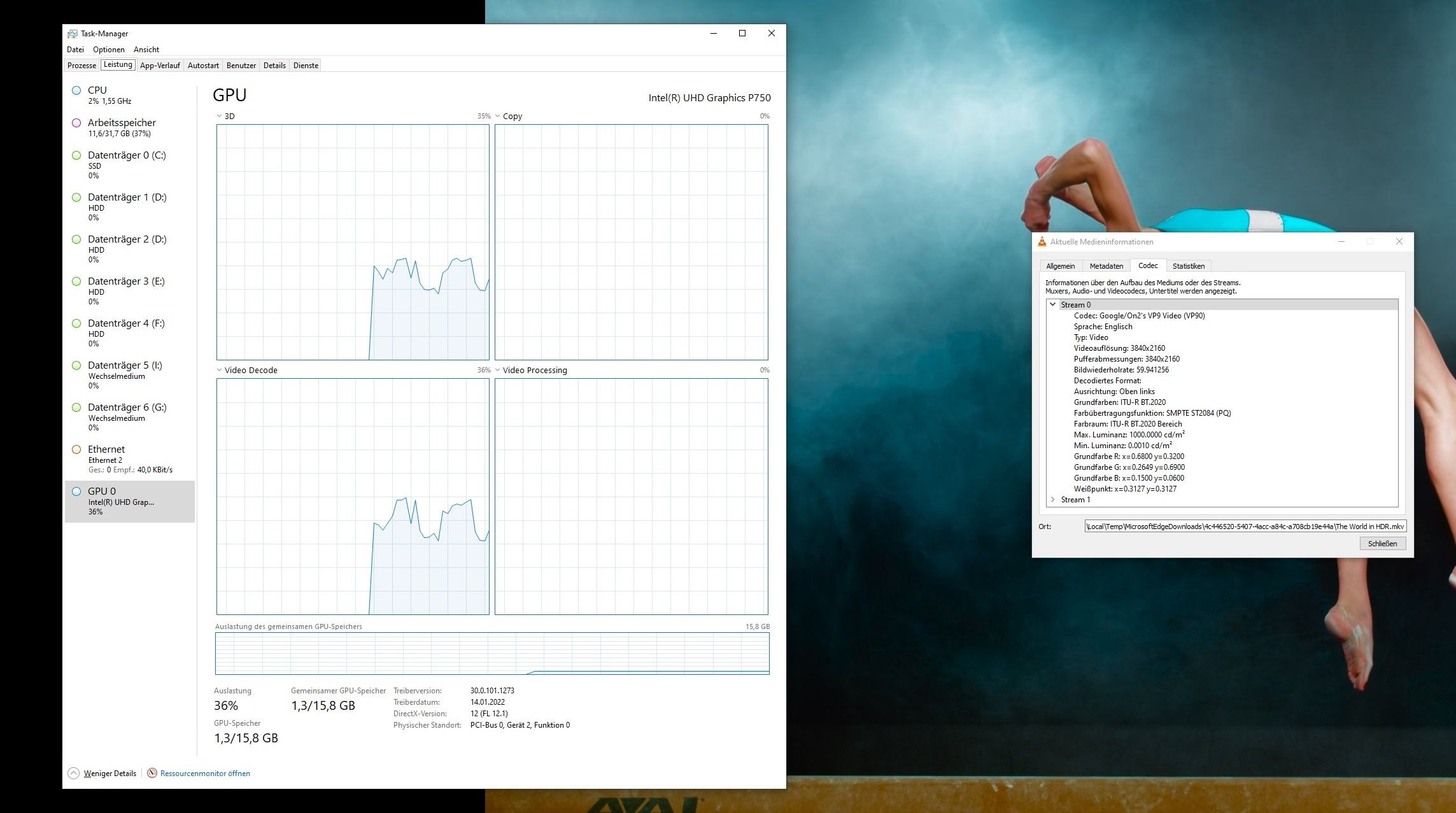Expand the Stream 1 tree node
The height and width of the screenshot is (813, 1456).
point(1053,500)
